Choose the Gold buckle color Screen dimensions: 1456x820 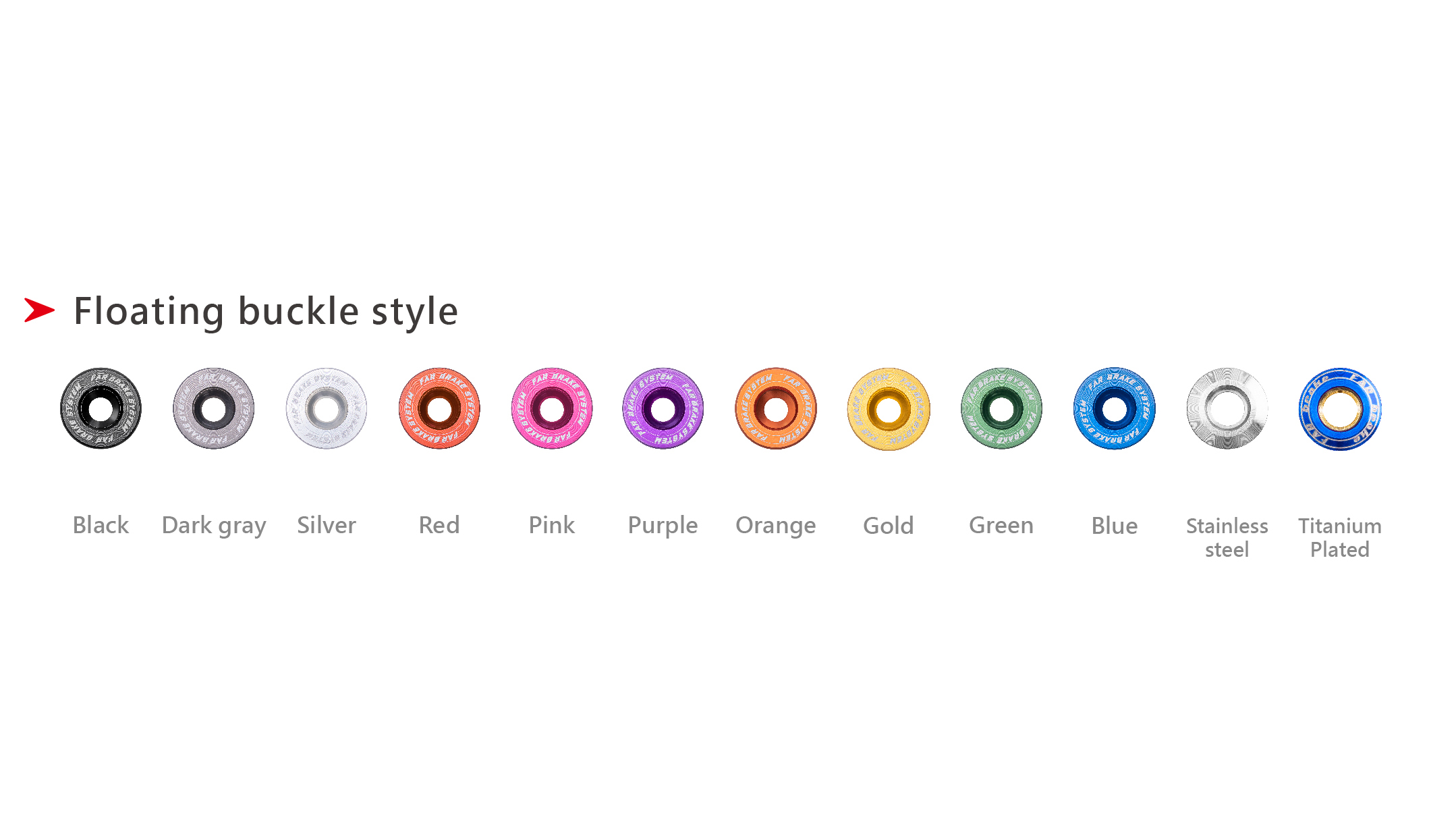889,408
